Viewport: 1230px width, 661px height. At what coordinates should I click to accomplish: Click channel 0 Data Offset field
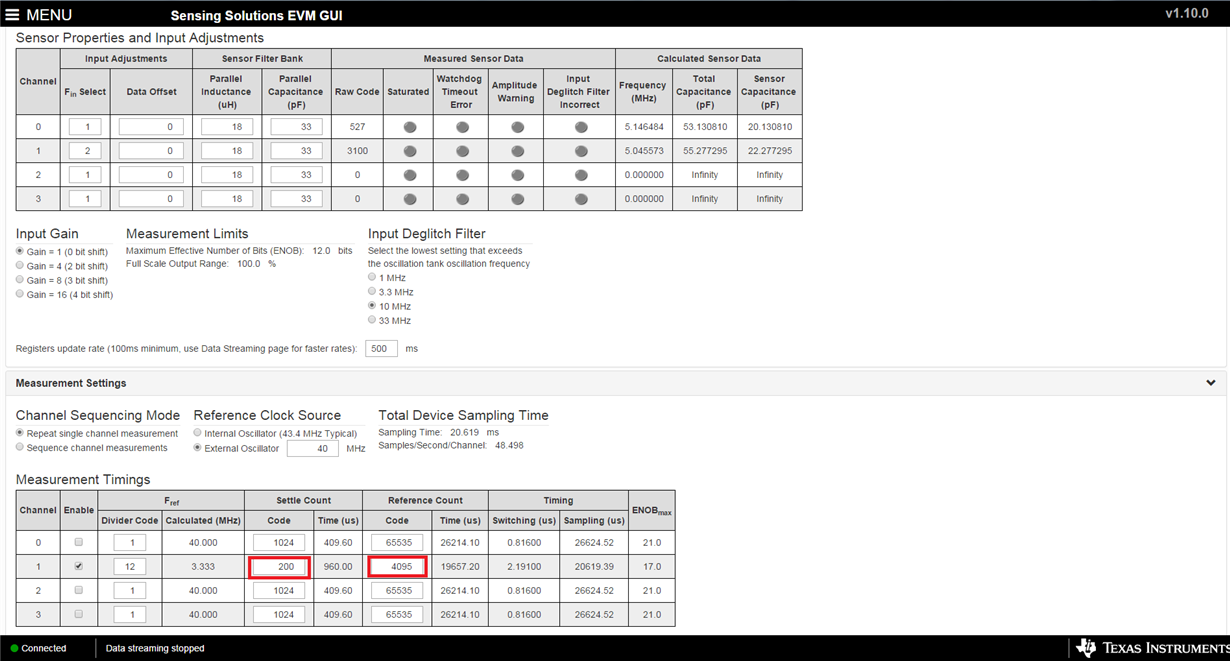pos(151,127)
